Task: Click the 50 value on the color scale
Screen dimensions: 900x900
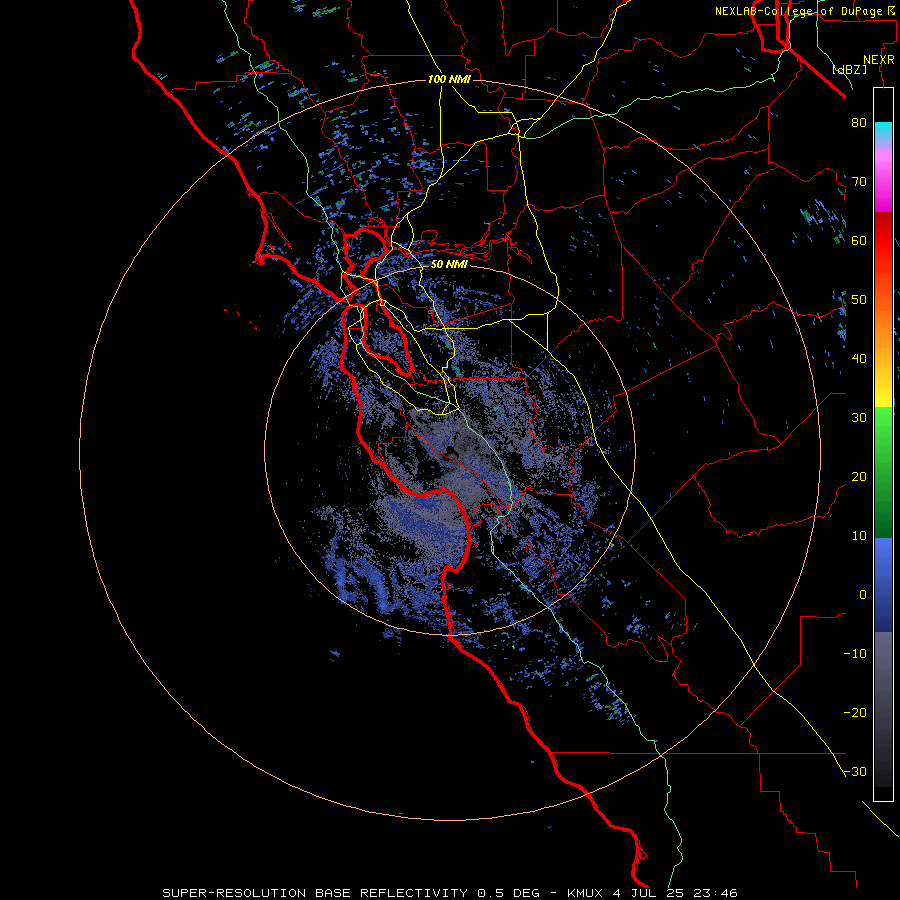Action: (x=859, y=300)
